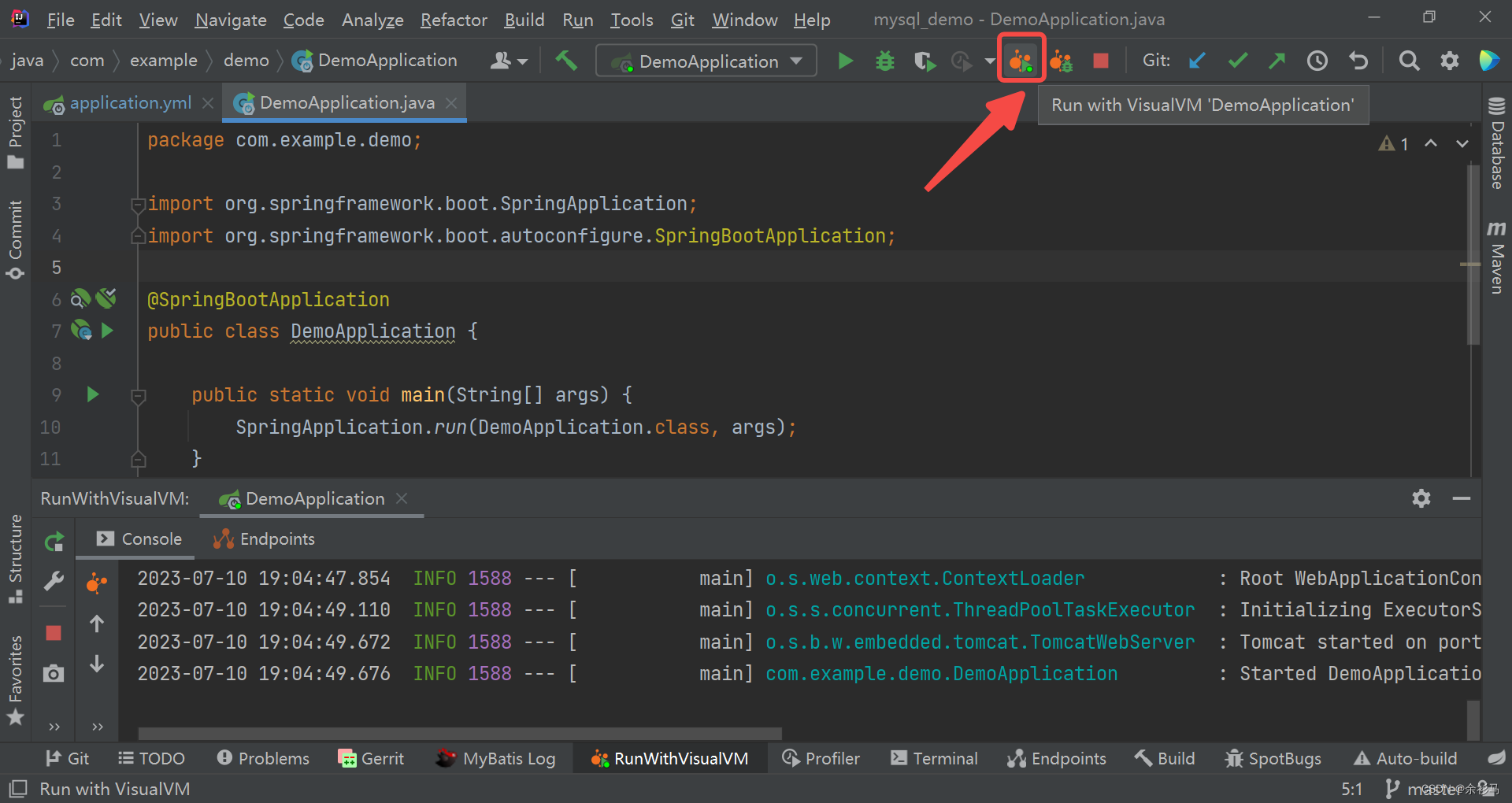Rerun the application from the run panel
The height and width of the screenshot is (803, 1512).
pyautogui.click(x=53, y=541)
